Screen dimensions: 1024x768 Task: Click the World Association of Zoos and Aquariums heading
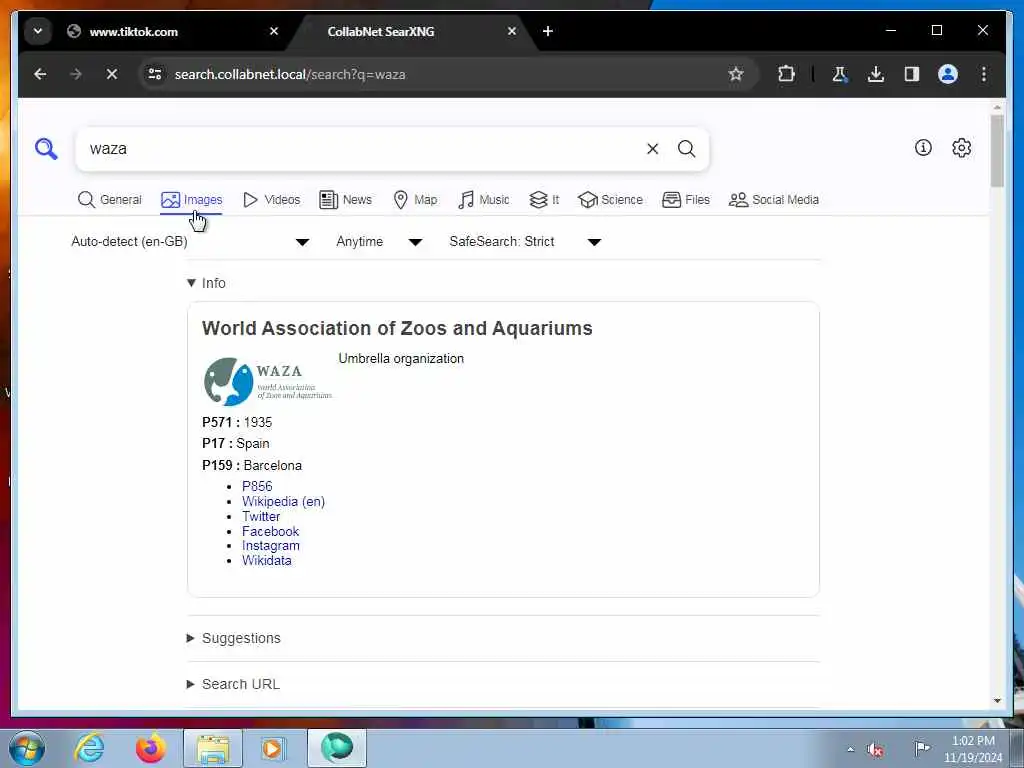397,328
